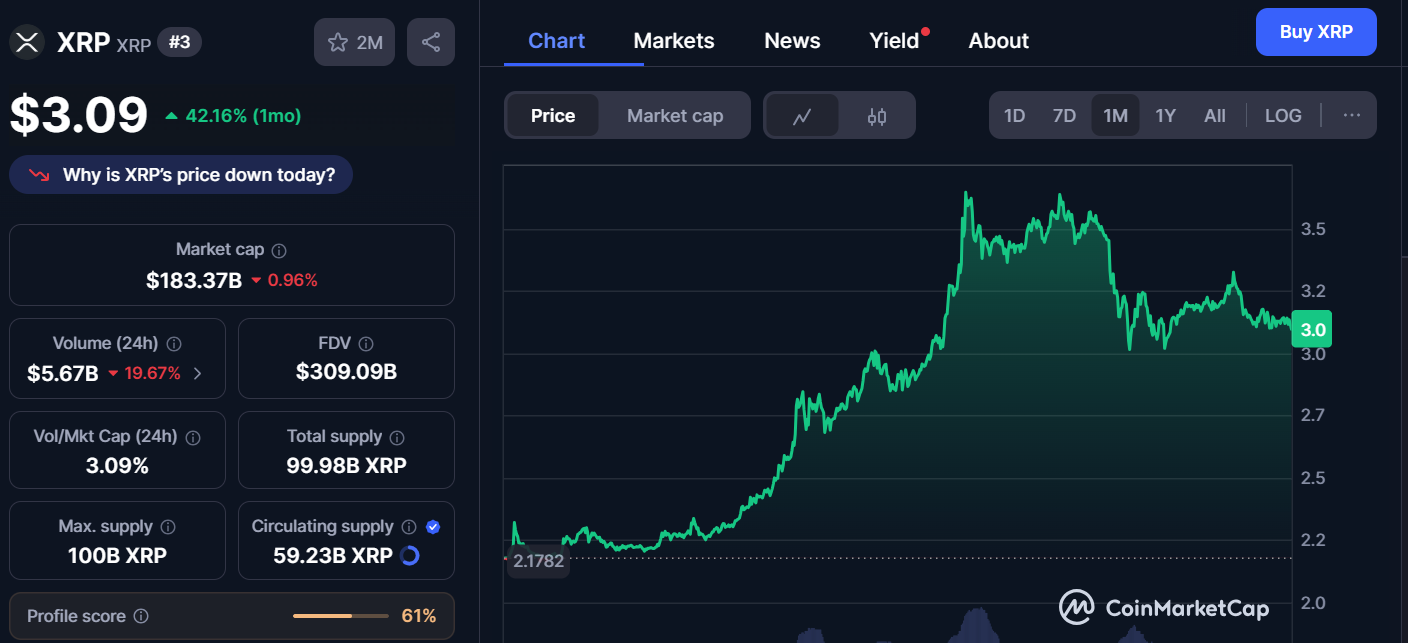Image resolution: width=1408 pixels, height=643 pixels.
Task: Enable logarithmic scale with LOG toggle
Action: pos(1283,115)
